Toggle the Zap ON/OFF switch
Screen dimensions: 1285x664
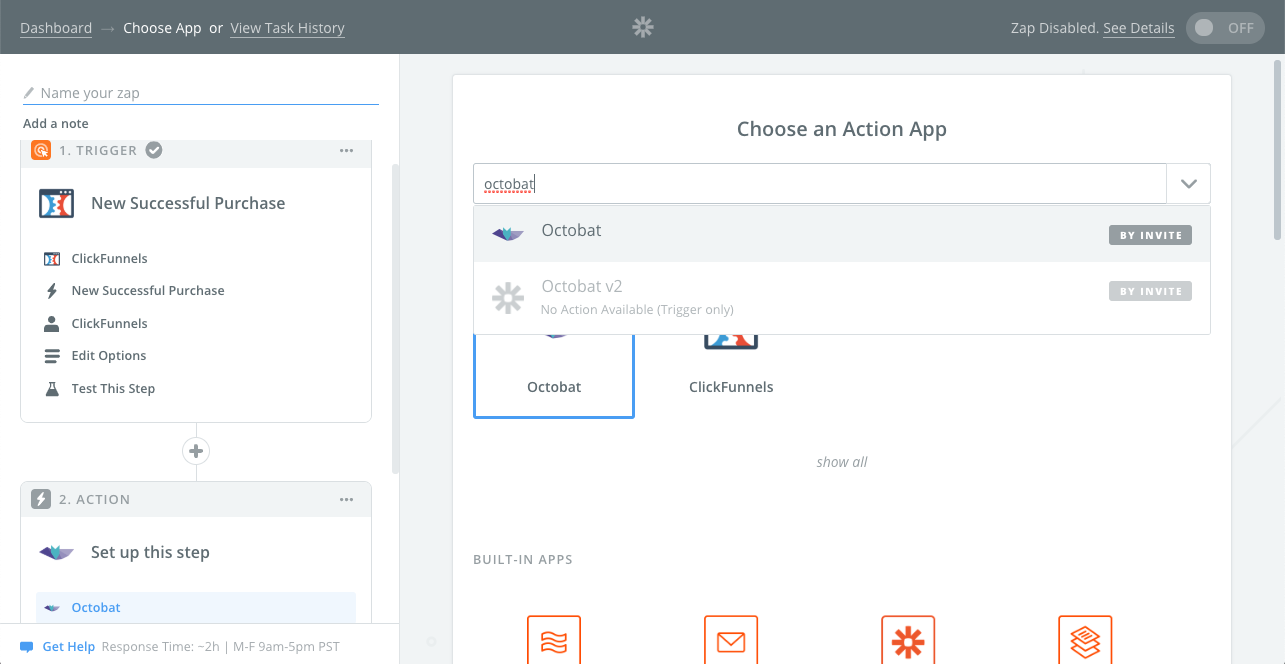(x=1225, y=28)
